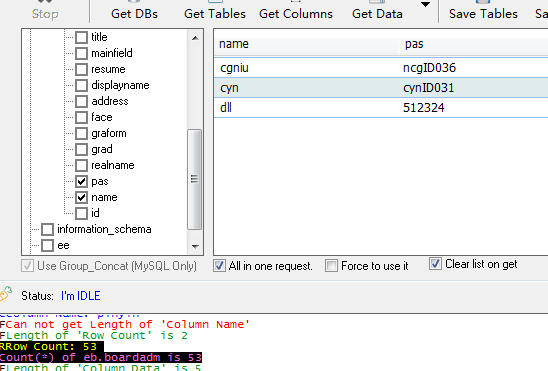Image resolution: width=548 pixels, height=371 pixels.
Task: Select the dll row name cell
Action: [226, 108]
